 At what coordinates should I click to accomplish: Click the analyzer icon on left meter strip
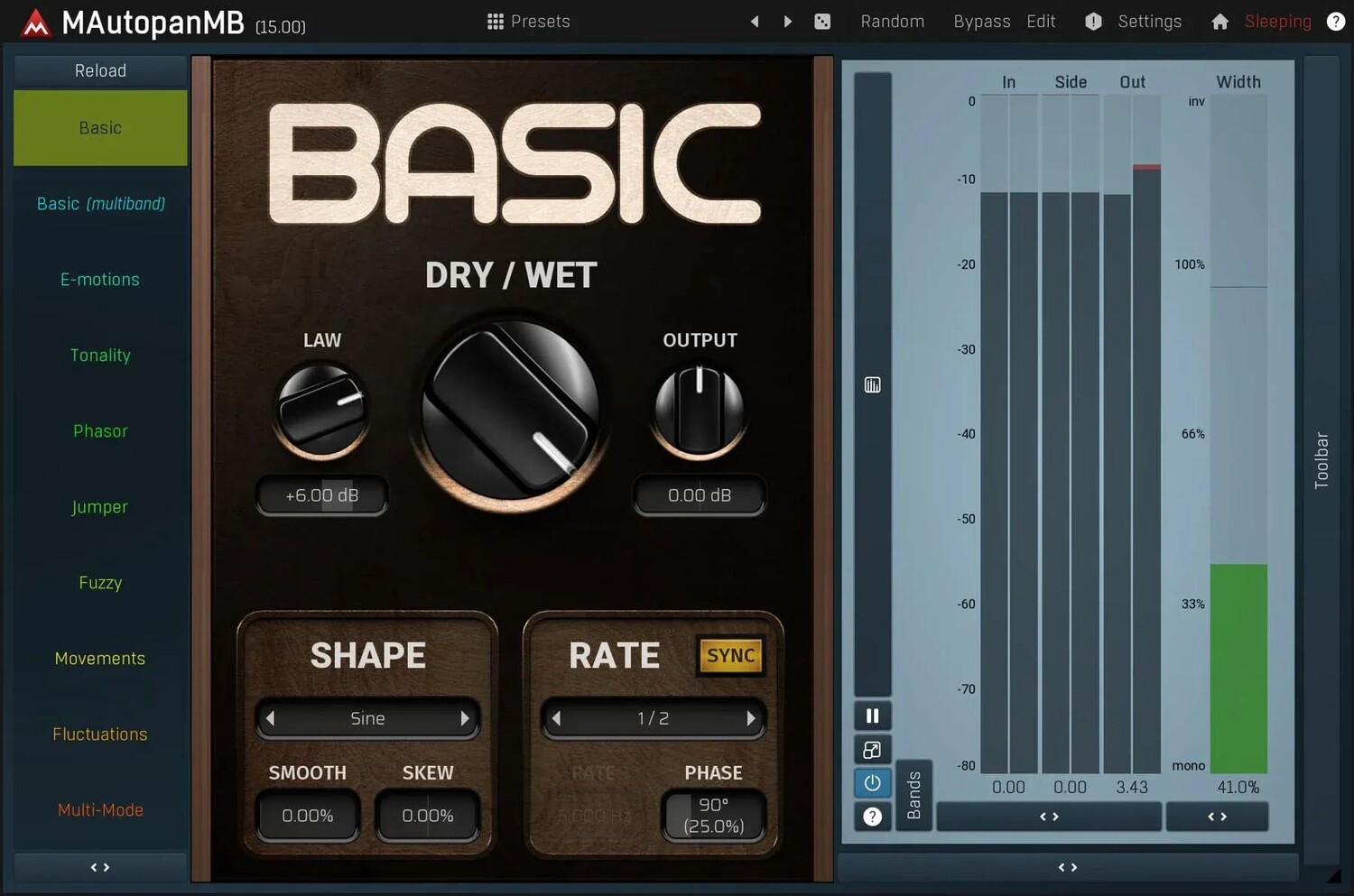pyautogui.click(x=872, y=385)
